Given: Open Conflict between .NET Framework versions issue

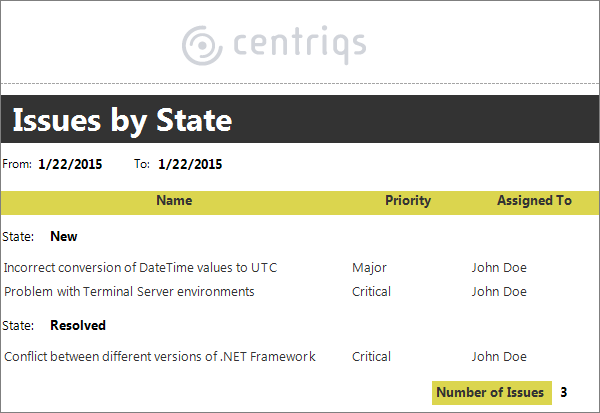Looking at the screenshot, I should tap(160, 357).
